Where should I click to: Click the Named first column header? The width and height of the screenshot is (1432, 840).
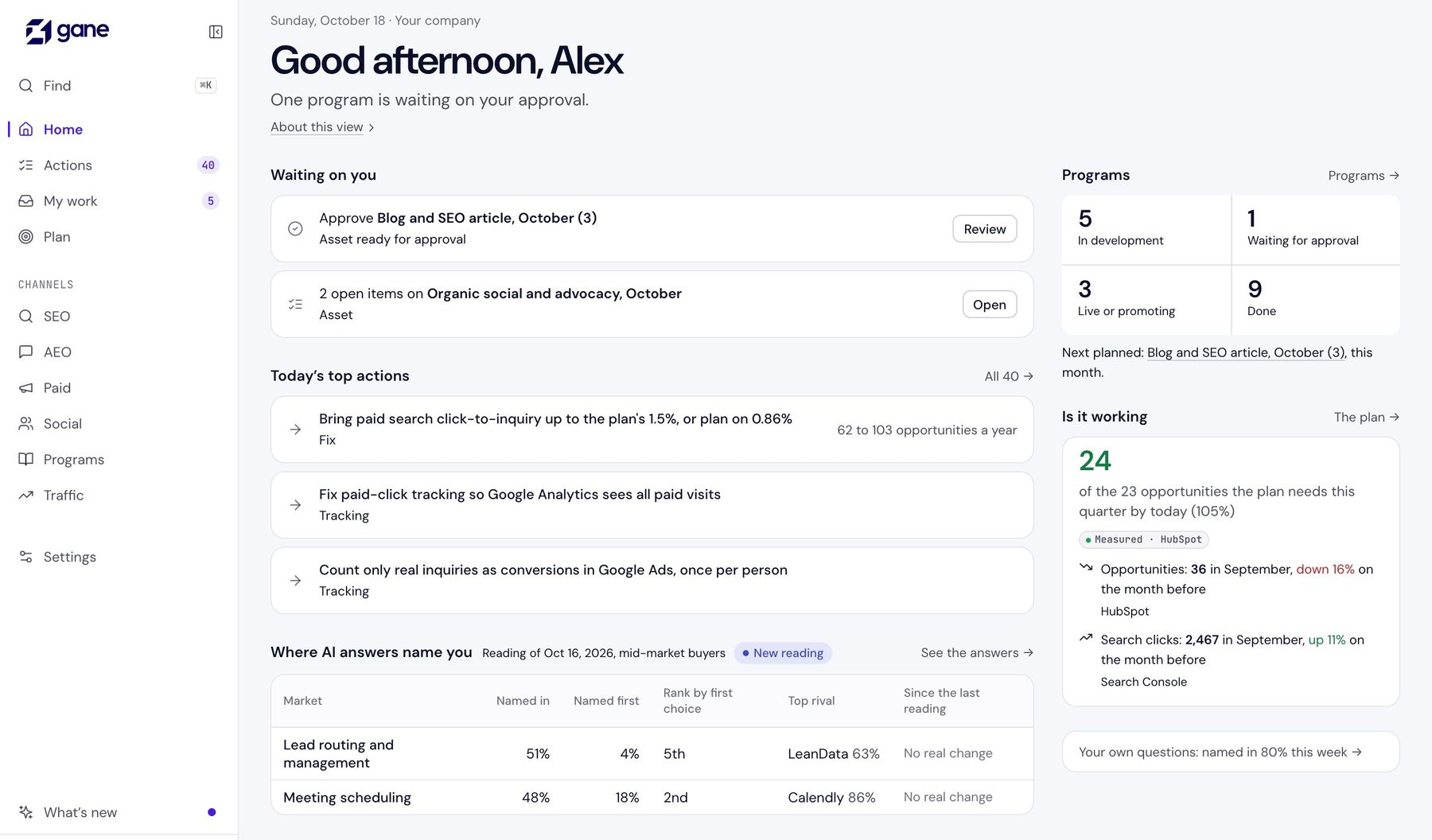click(606, 701)
